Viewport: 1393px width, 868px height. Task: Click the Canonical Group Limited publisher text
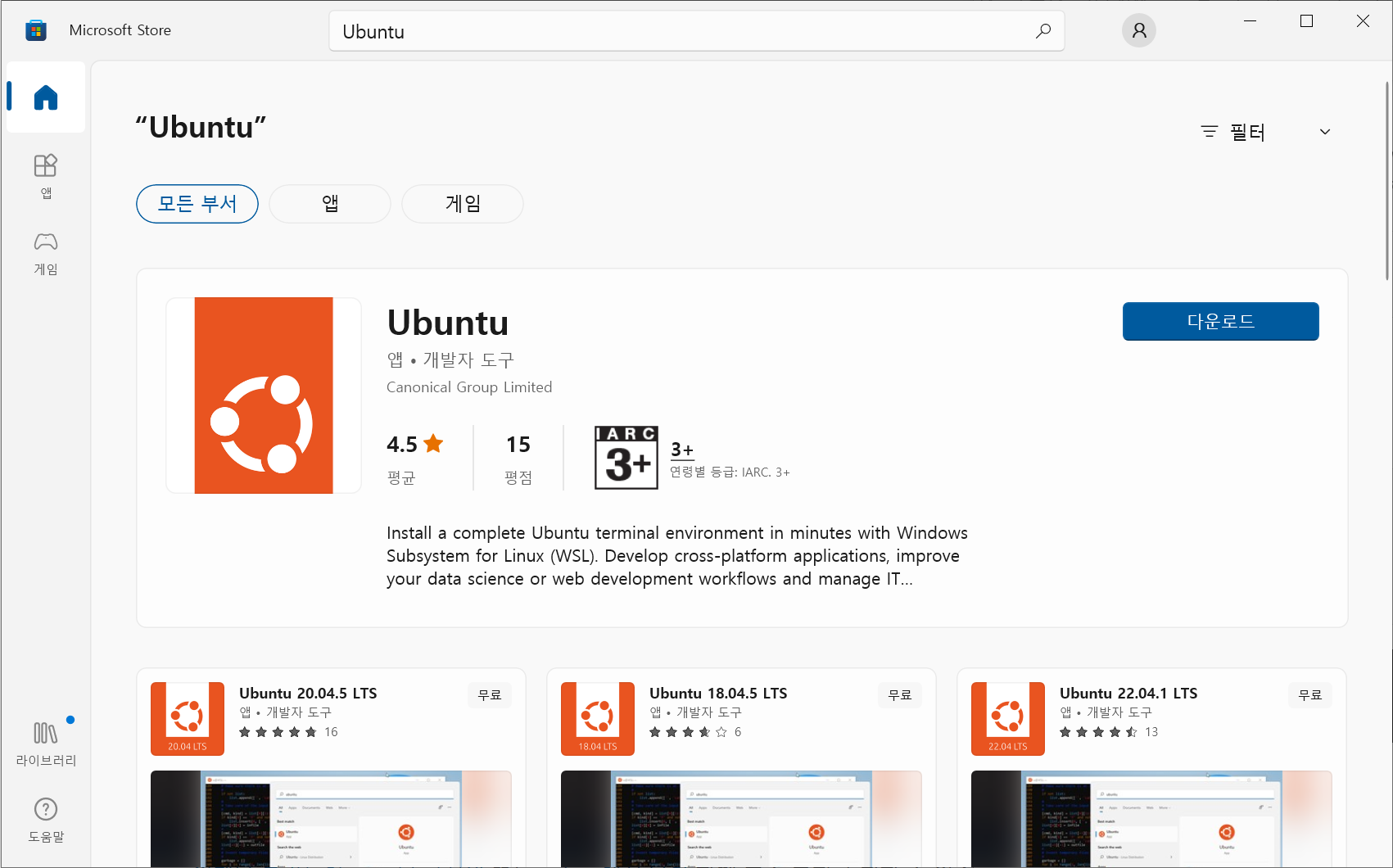469,387
